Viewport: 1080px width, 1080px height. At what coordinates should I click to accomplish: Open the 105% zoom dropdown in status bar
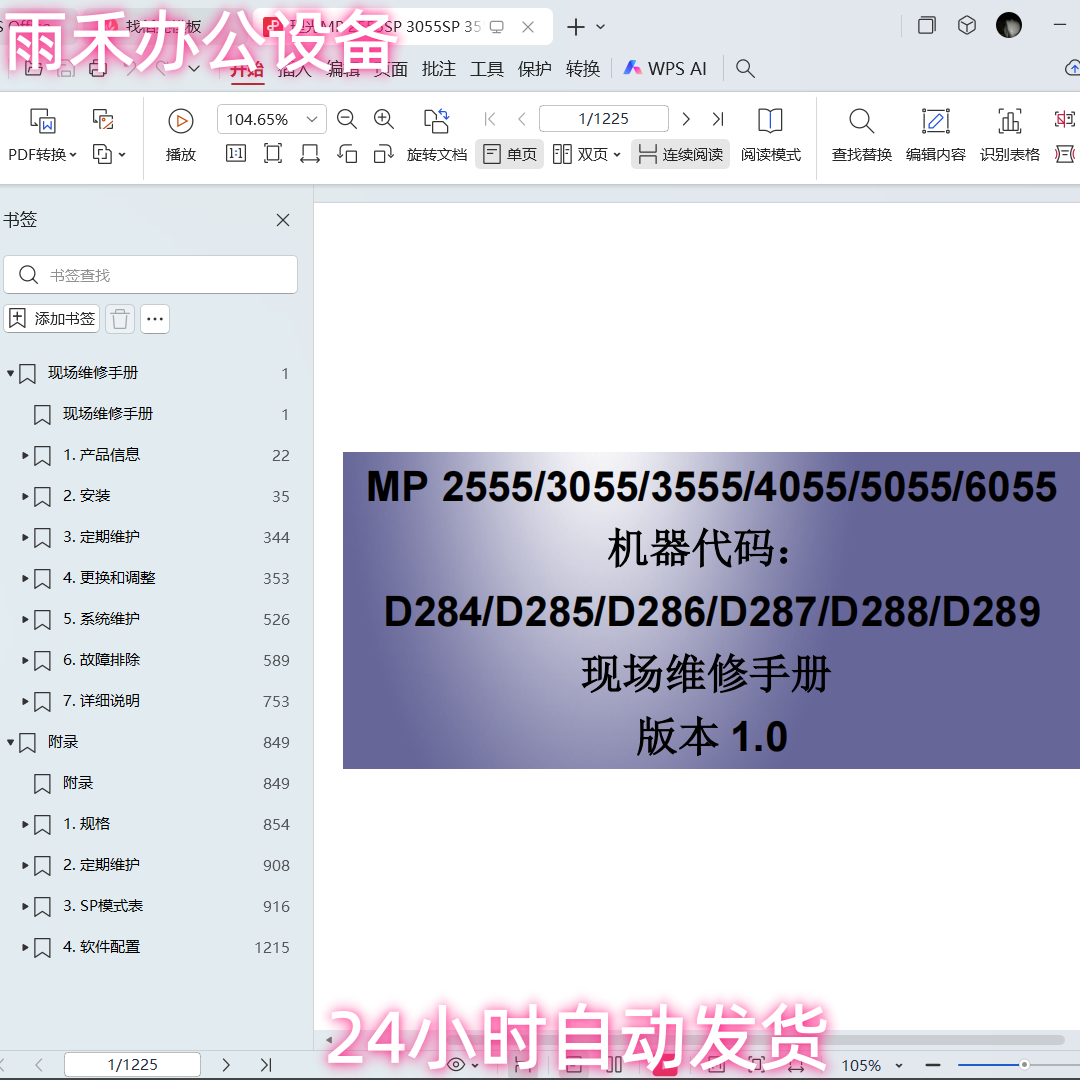899,1066
